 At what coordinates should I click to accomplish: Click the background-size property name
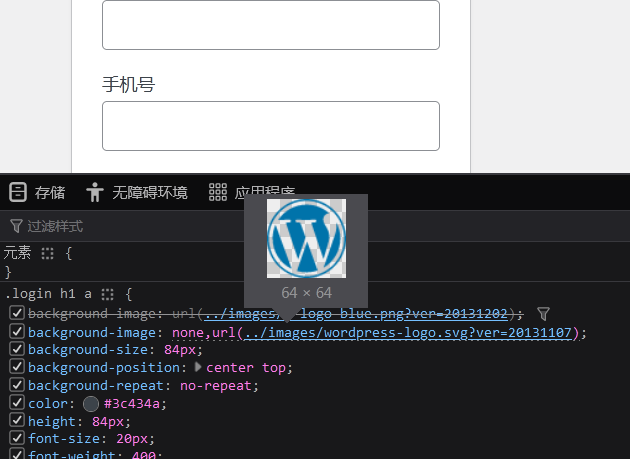pyautogui.click(x=88, y=350)
